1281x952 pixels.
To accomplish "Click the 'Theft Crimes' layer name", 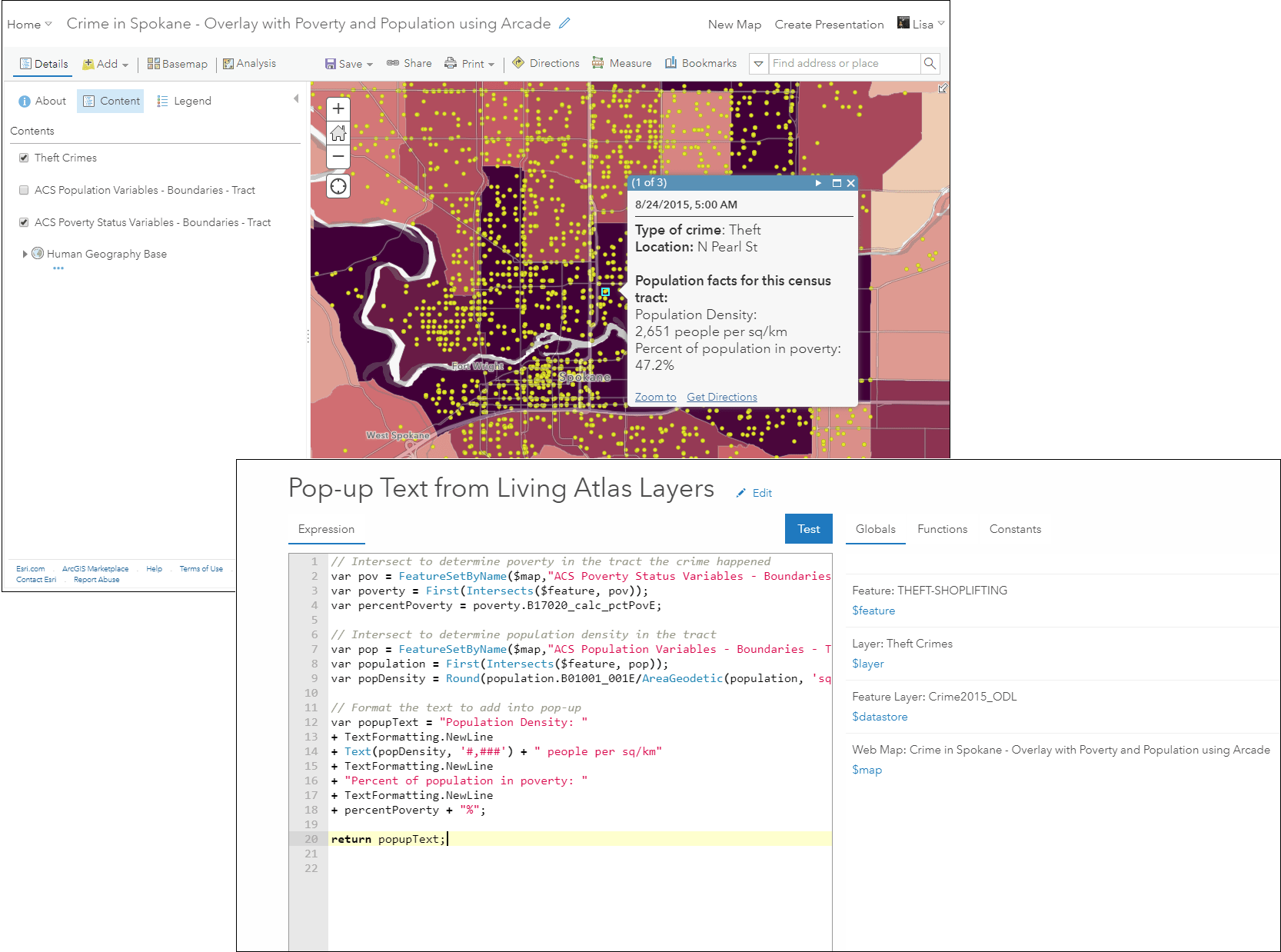I will pyautogui.click(x=65, y=158).
